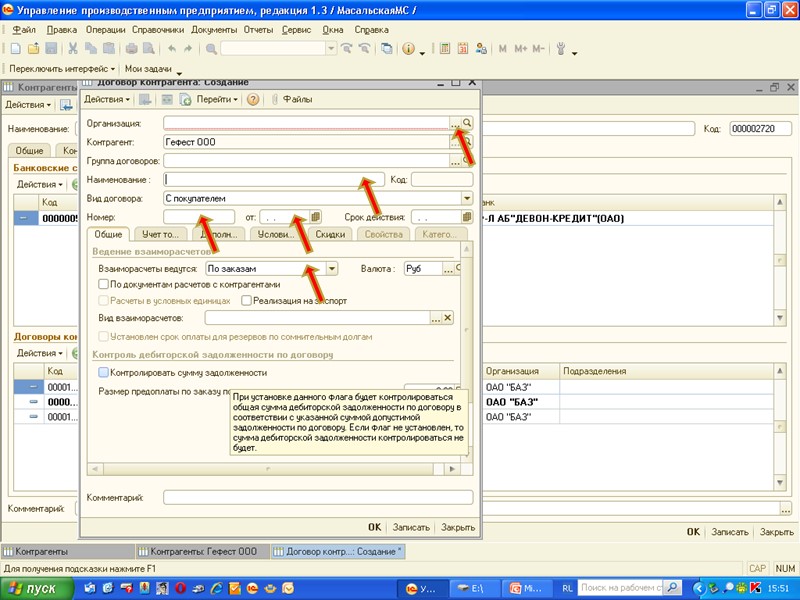Open calendar for Срок действия date
This screenshot has height=600, width=800.
point(466,217)
